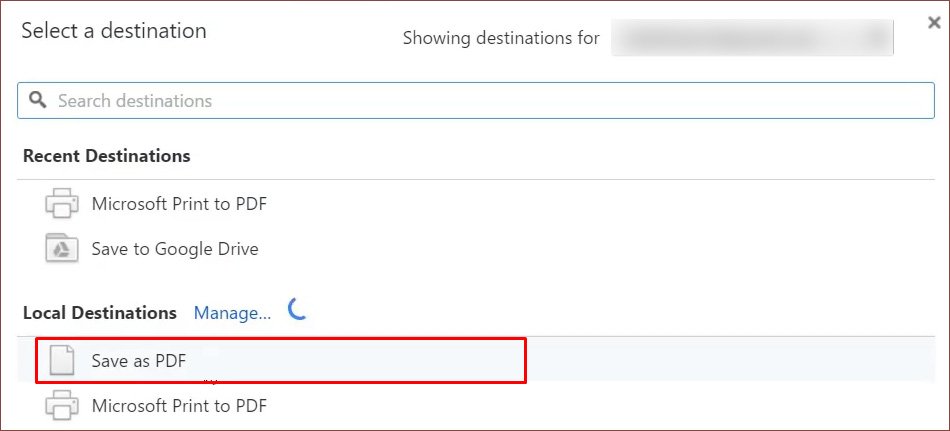The width and height of the screenshot is (950, 431).
Task: Open the Manage... local destinations link
Action: click(x=232, y=313)
